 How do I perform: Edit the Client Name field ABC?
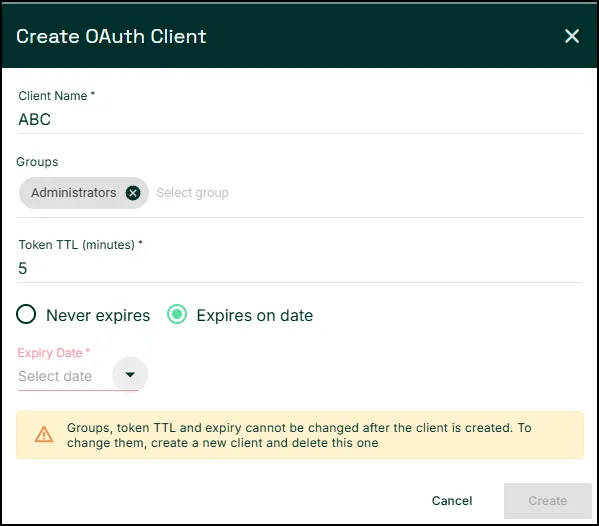tap(300, 120)
